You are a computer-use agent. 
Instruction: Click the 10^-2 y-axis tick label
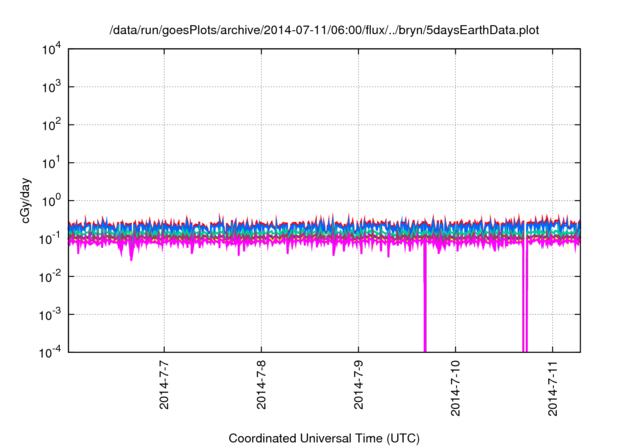pos(50,277)
